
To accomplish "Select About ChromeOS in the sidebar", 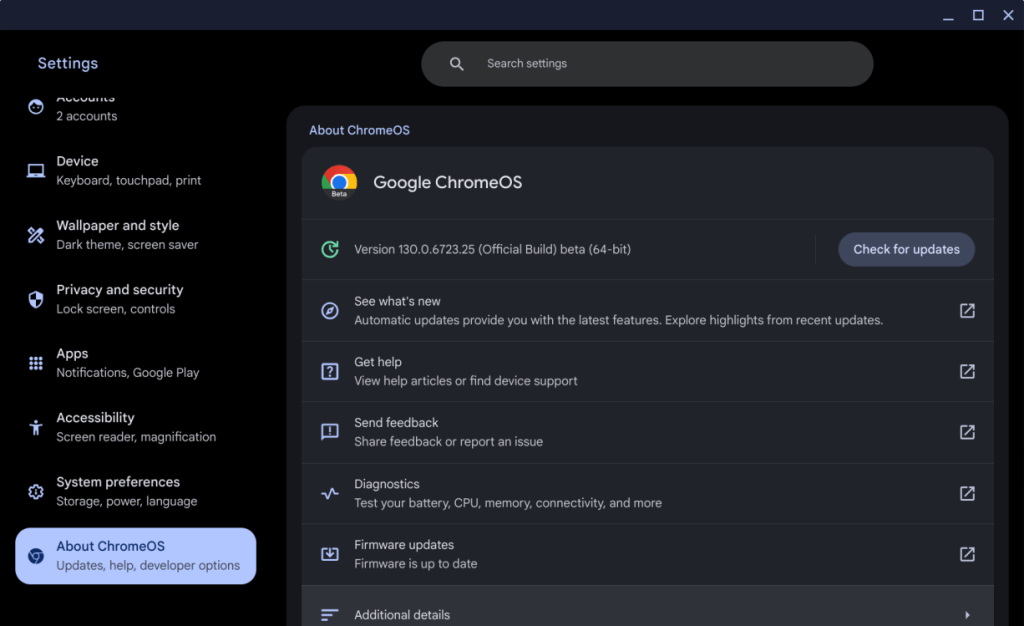I will click(135, 556).
